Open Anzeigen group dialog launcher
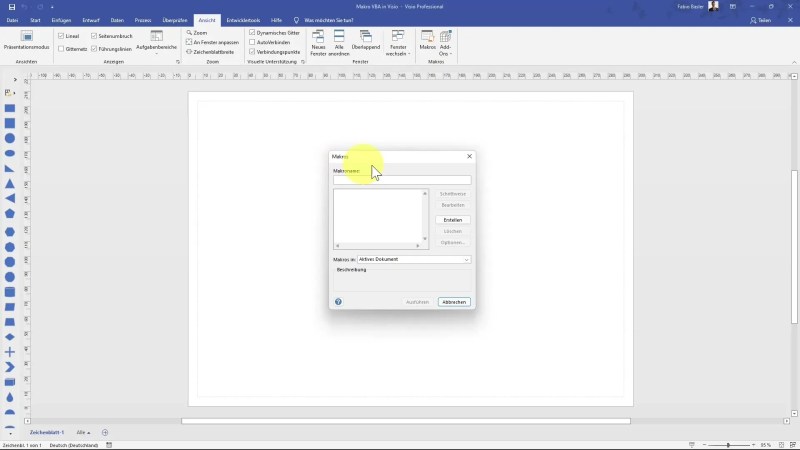This screenshot has height=450, width=800. point(178,62)
